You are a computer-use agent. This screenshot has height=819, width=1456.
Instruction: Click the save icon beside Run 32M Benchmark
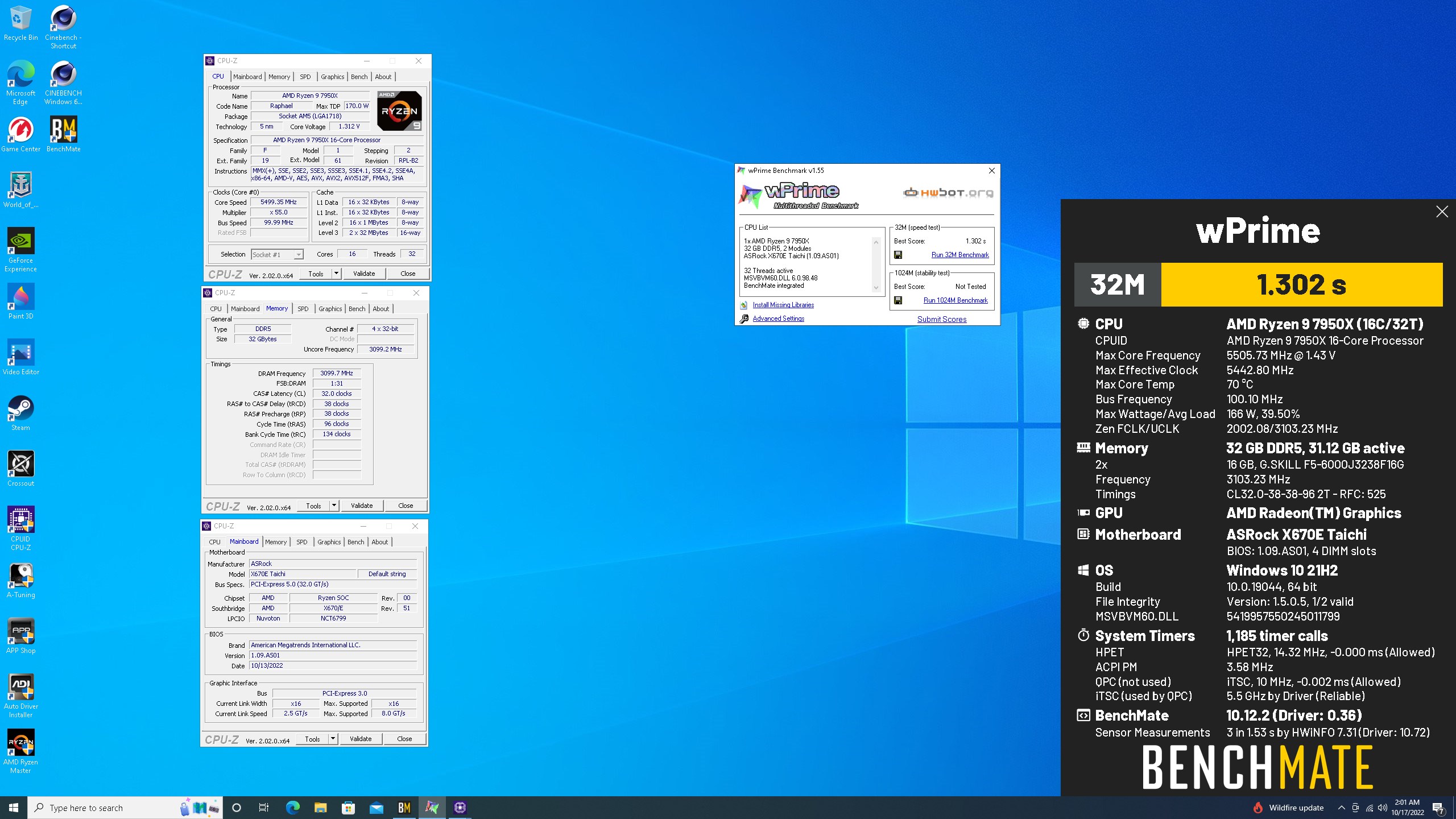[898, 255]
